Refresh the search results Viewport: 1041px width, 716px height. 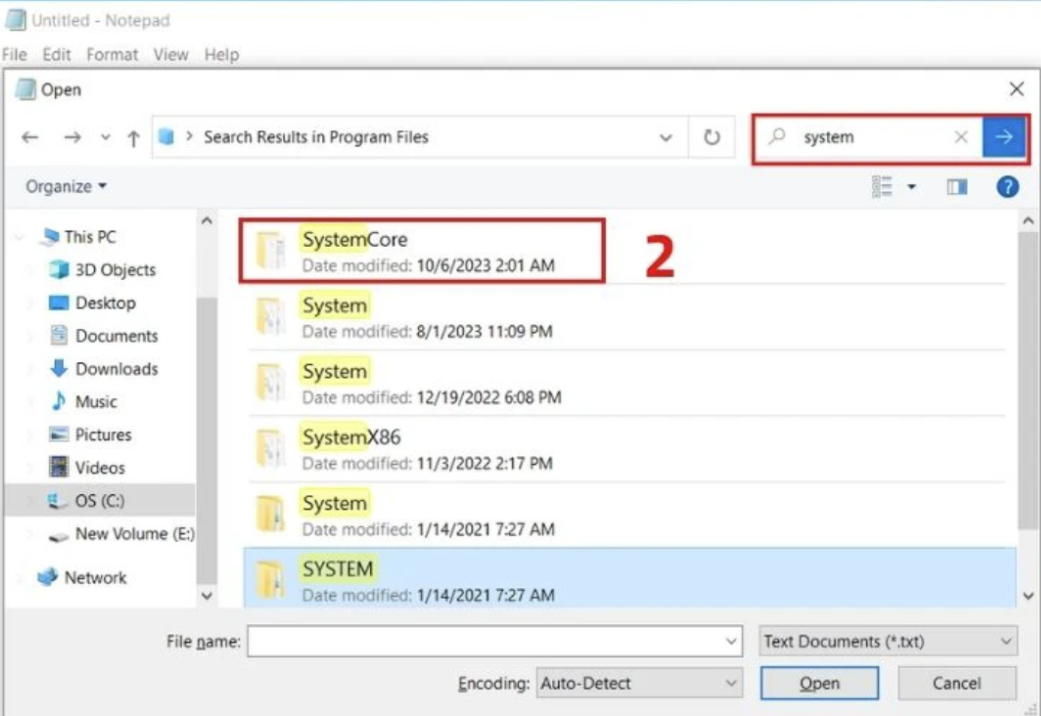(712, 137)
